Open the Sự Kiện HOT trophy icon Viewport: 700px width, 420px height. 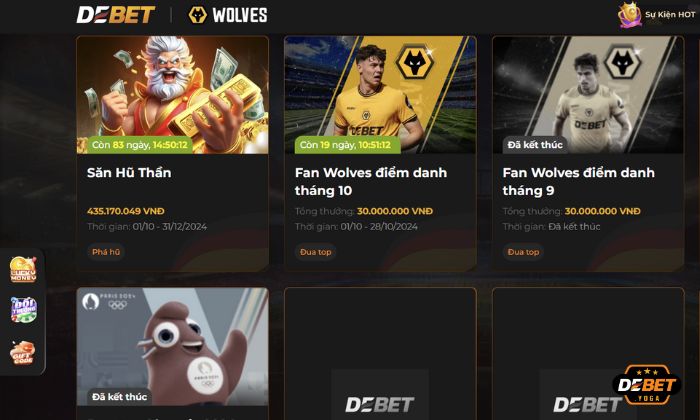point(629,15)
